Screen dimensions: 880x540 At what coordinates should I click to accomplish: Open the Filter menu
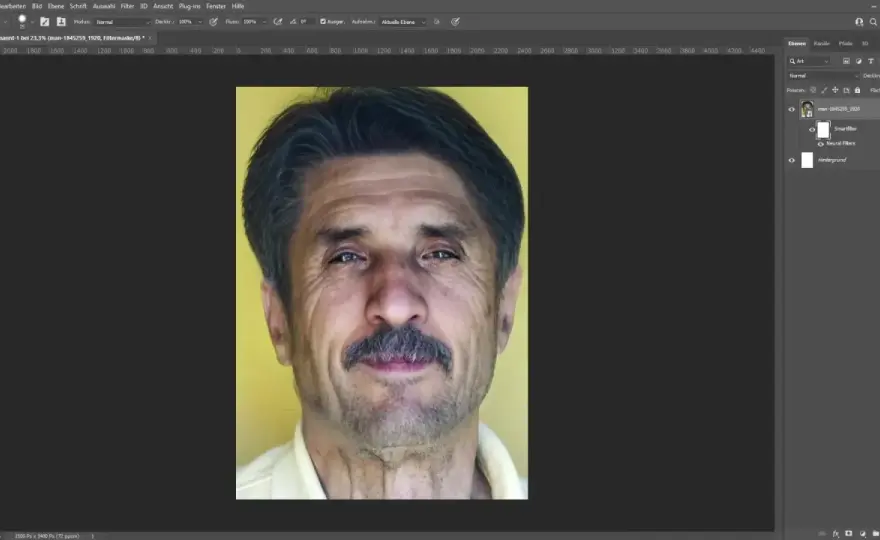pos(127,6)
